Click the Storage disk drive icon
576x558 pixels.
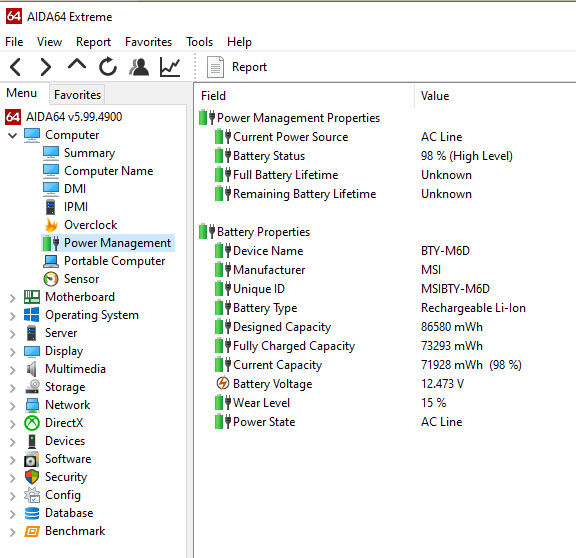tap(32, 387)
